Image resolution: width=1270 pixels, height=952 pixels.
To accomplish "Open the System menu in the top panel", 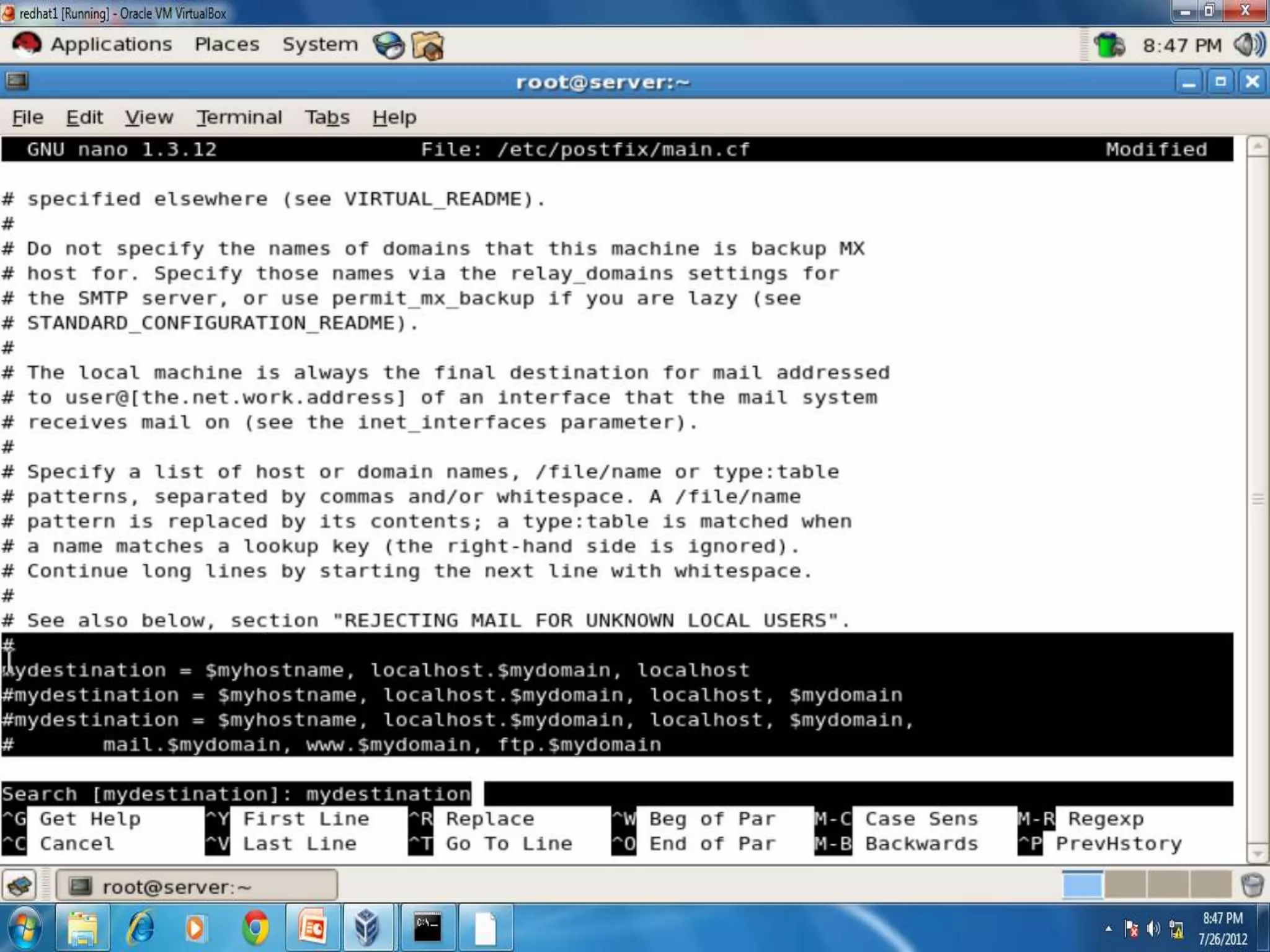I will [320, 45].
